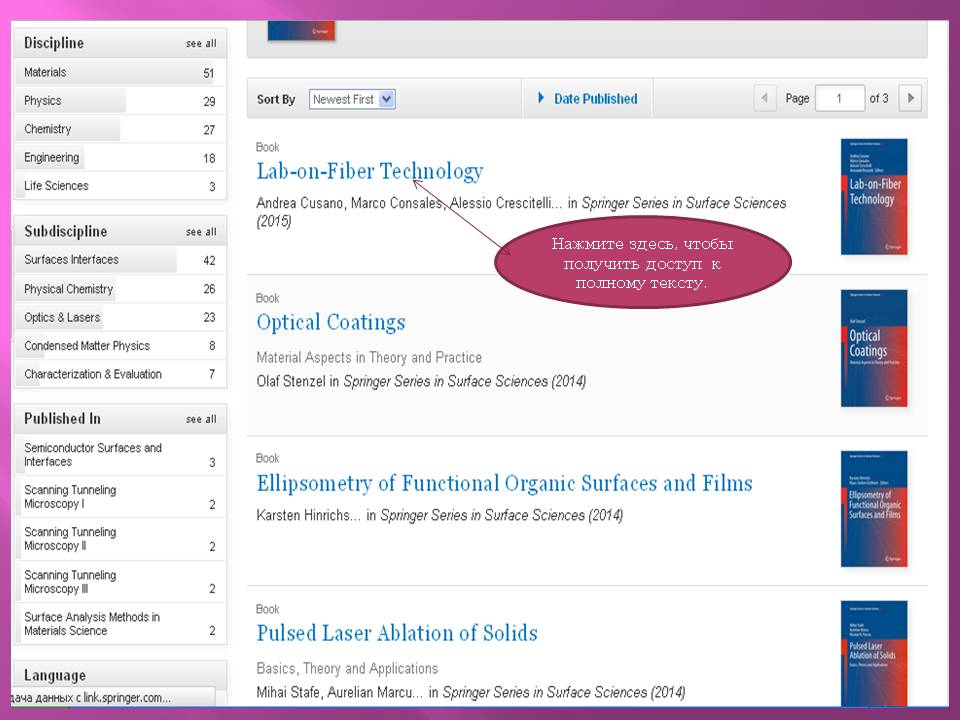Image resolution: width=960 pixels, height=720 pixels.
Task: Open the Optical Coatings book link
Action: click(331, 322)
